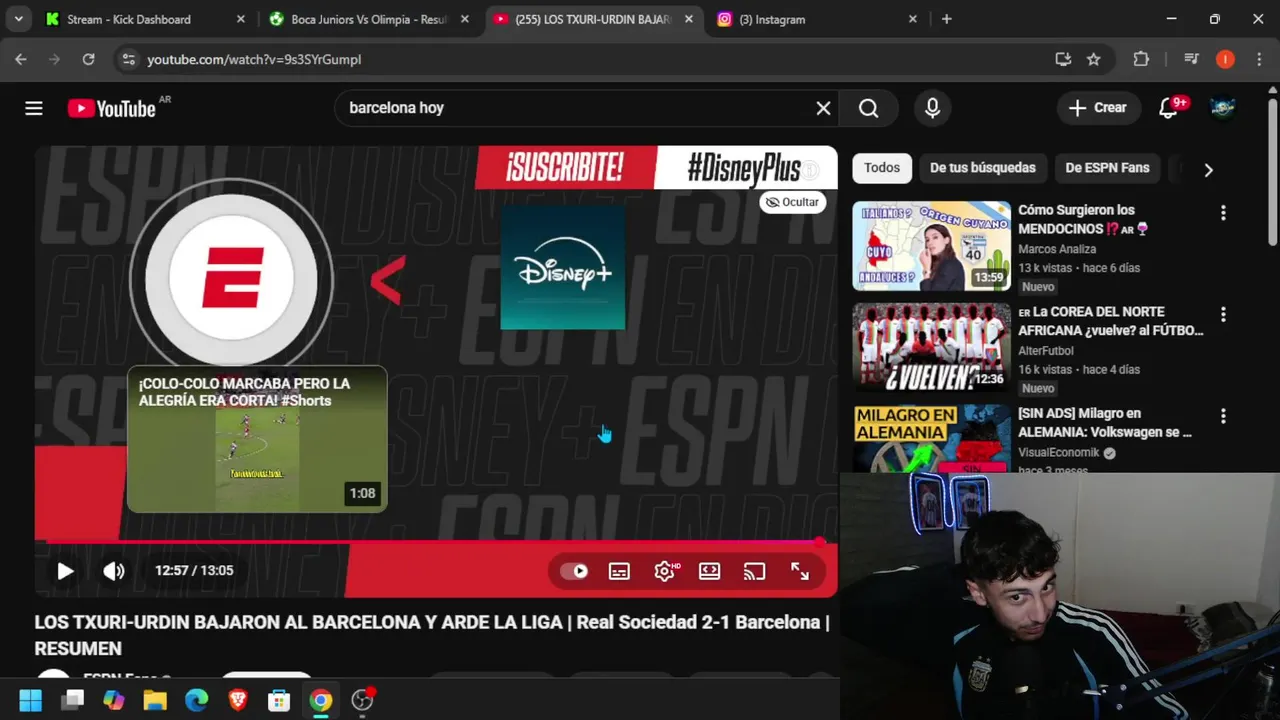The image size is (1280, 720).
Task: Select the De tus búsquedas chip
Action: [x=982, y=168]
